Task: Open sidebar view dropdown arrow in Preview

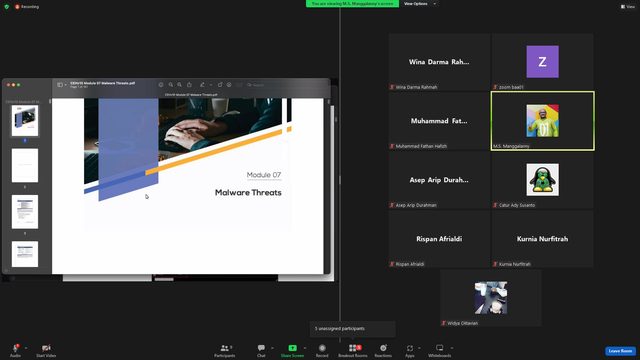Action: (65, 85)
